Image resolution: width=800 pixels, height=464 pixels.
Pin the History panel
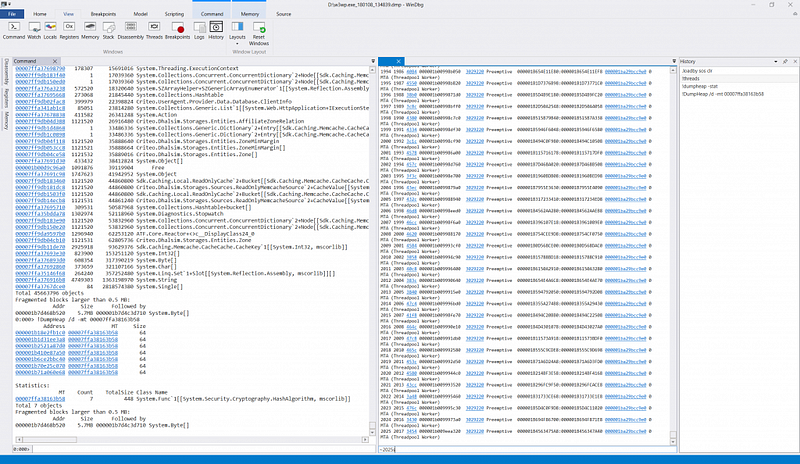click(x=785, y=61)
